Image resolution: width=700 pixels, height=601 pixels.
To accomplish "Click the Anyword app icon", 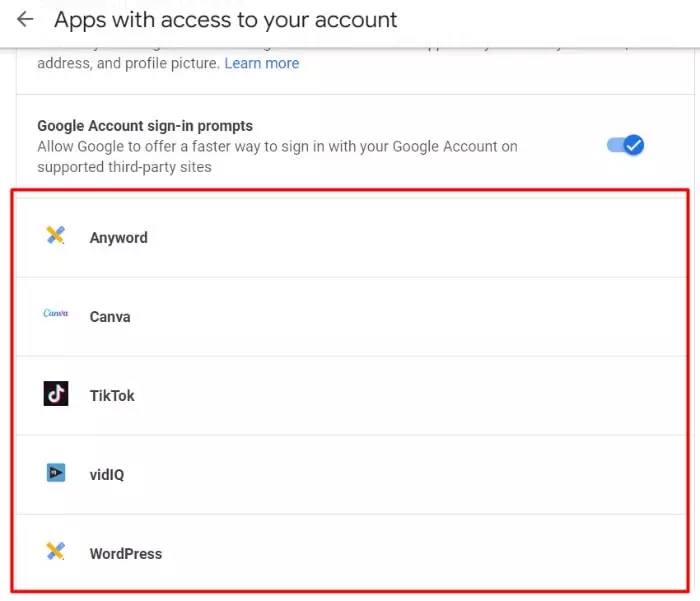I will (55, 235).
